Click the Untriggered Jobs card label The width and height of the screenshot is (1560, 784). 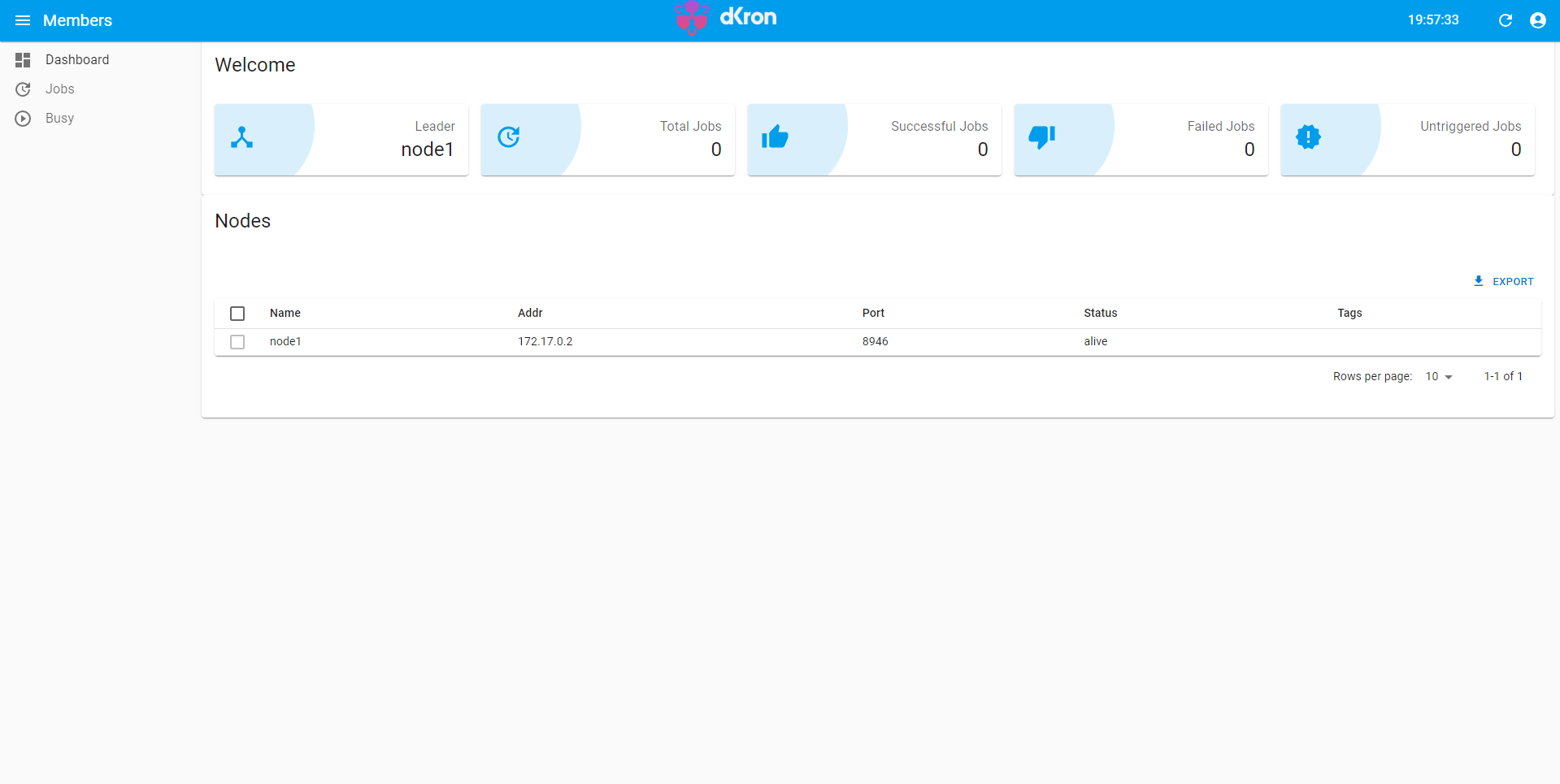pos(1471,126)
